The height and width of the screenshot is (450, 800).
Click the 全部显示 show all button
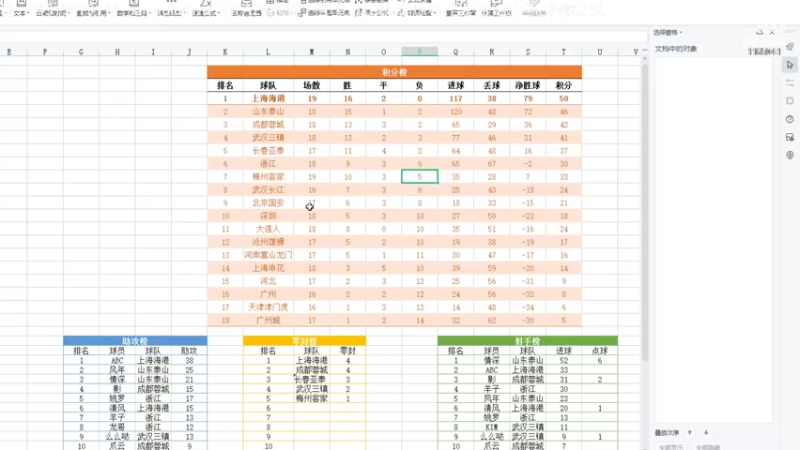671,447
